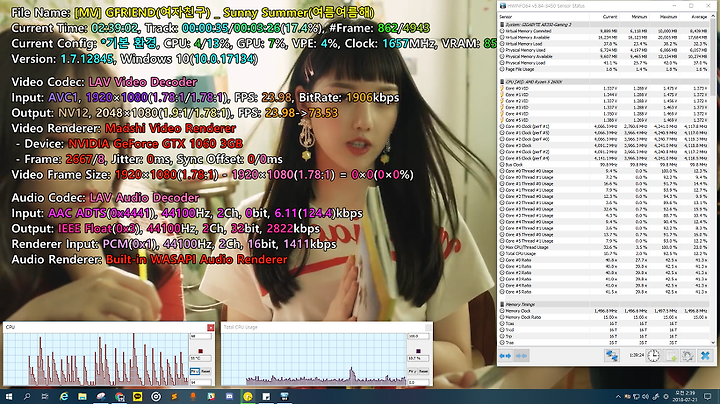Select Total CPU Usage sensor row

pyautogui.click(x=604, y=253)
